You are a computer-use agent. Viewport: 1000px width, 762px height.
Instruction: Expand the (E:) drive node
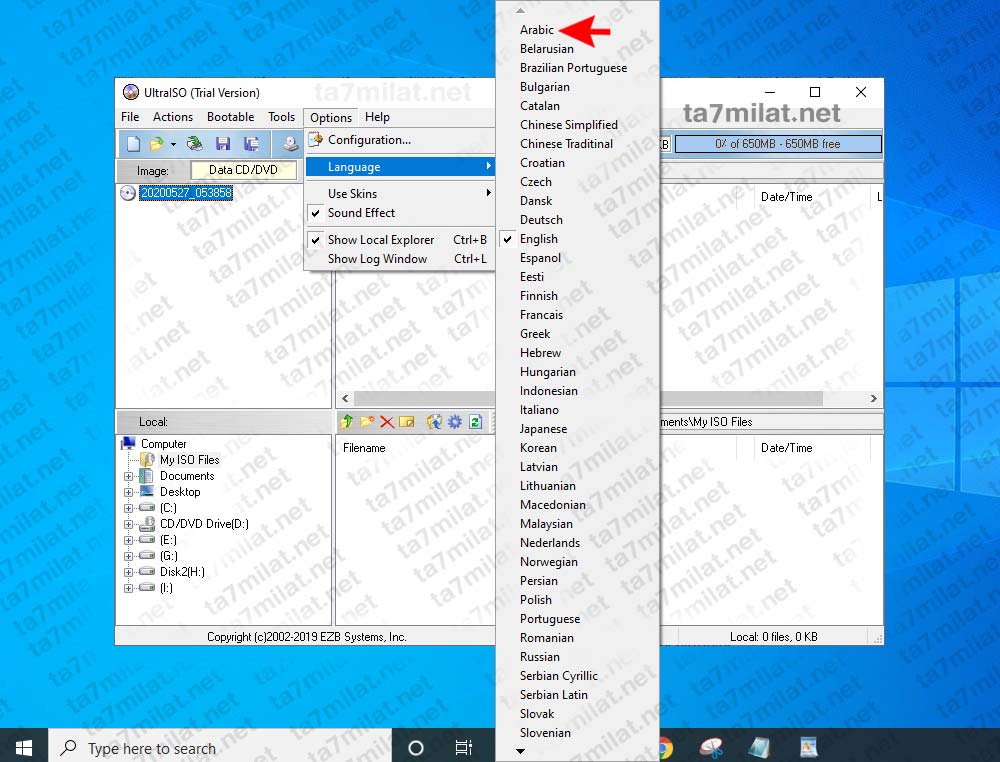point(129,540)
